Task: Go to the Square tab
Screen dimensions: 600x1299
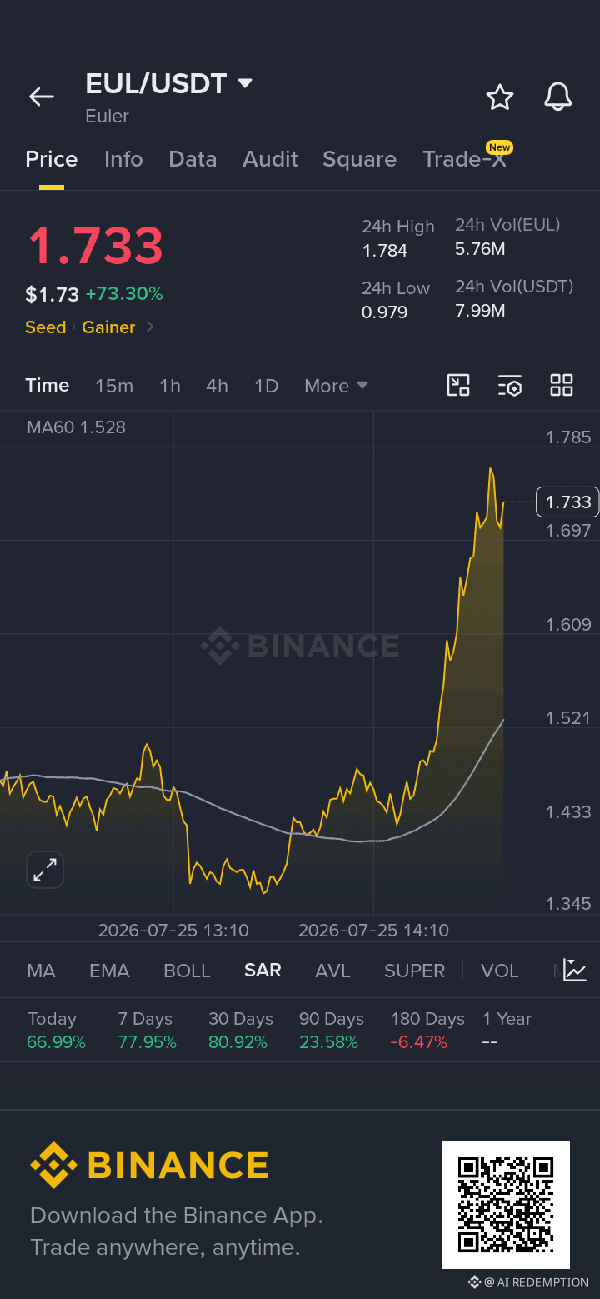Action: tap(359, 159)
